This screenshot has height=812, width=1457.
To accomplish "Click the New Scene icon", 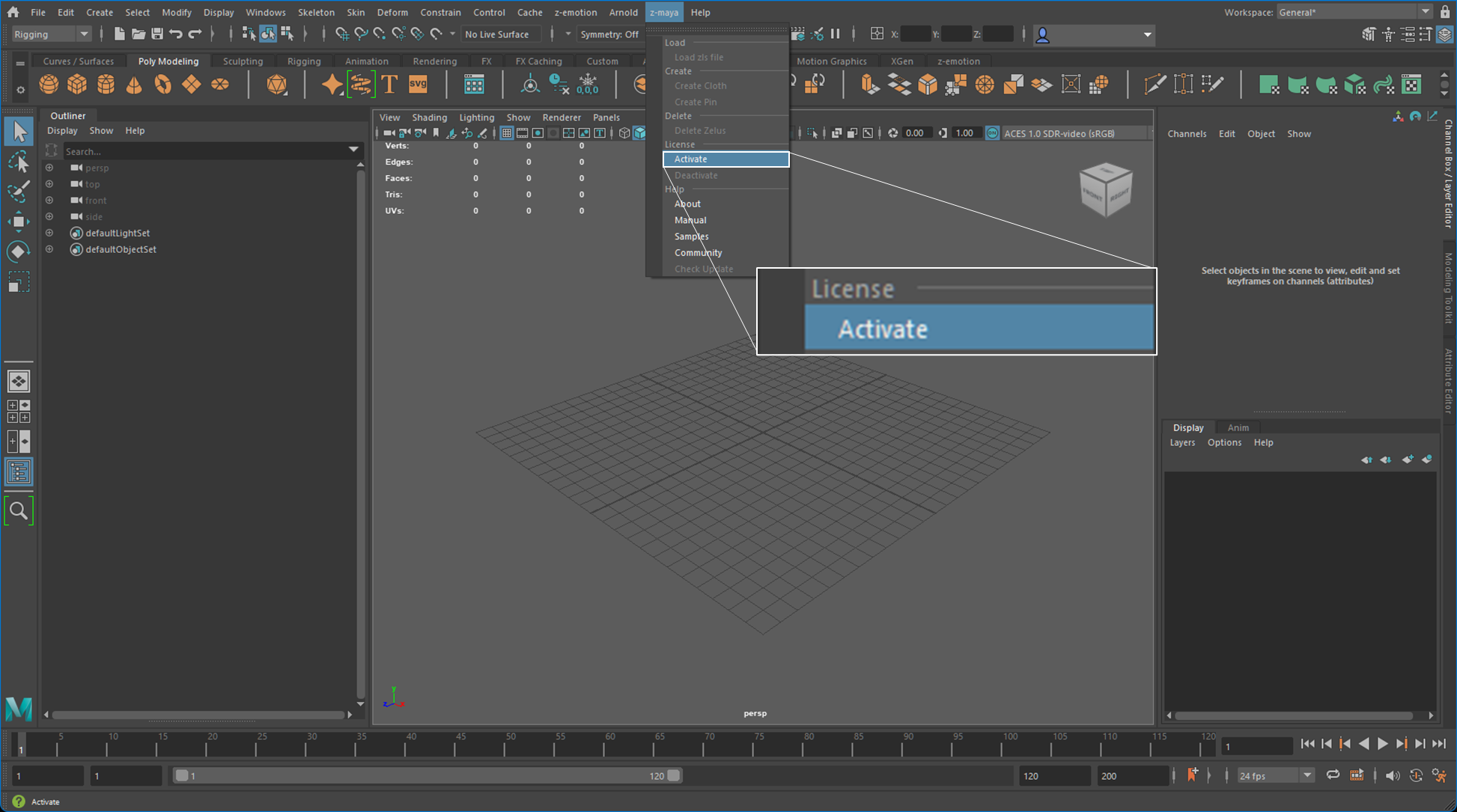I will click(119, 34).
